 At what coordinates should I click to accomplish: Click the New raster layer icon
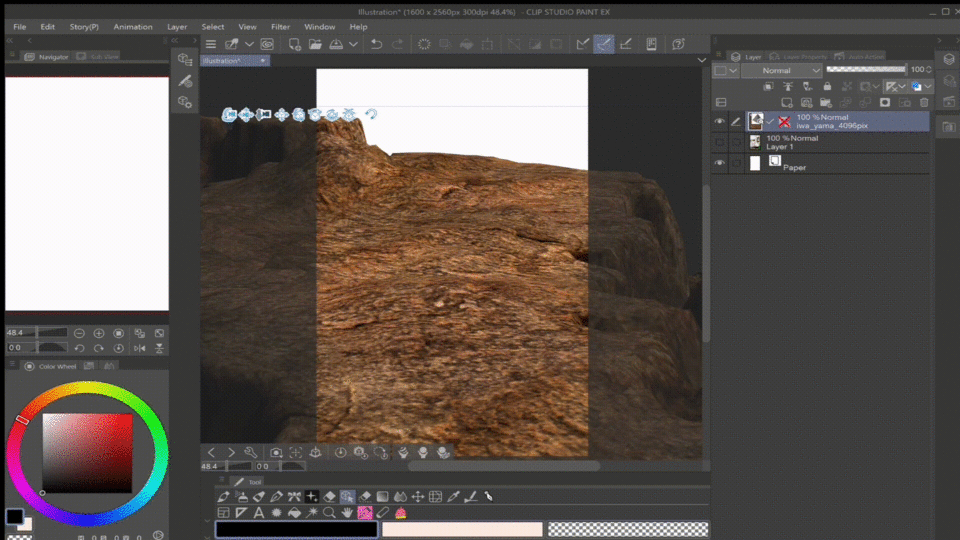click(788, 102)
